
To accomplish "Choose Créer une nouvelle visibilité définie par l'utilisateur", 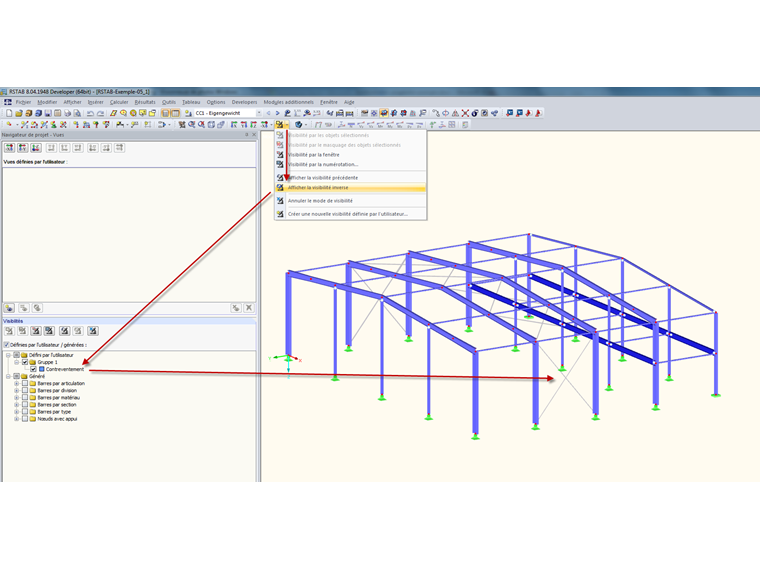I will tap(350, 214).
